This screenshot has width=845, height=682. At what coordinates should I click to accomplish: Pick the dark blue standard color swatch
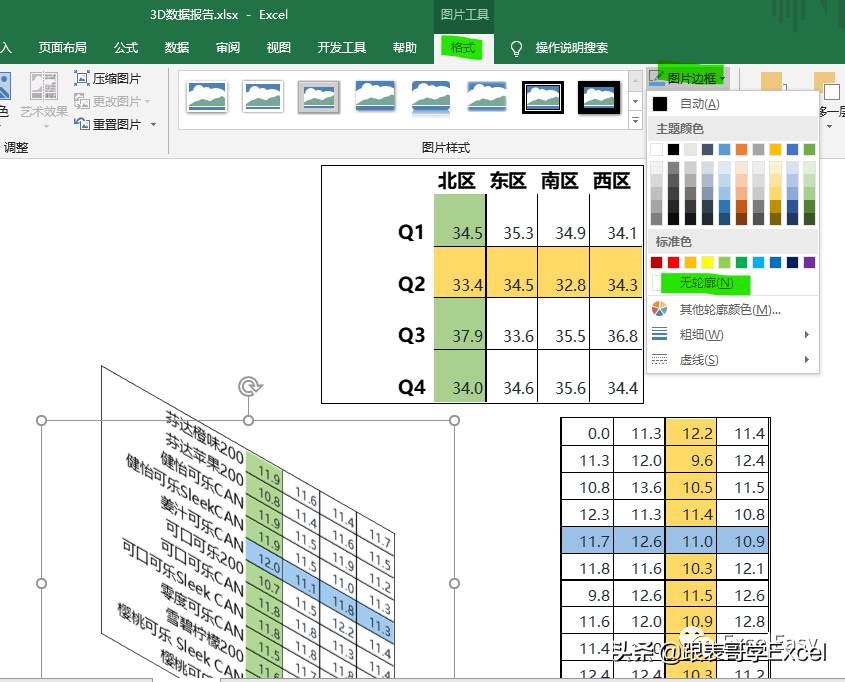pyautogui.click(x=792, y=262)
